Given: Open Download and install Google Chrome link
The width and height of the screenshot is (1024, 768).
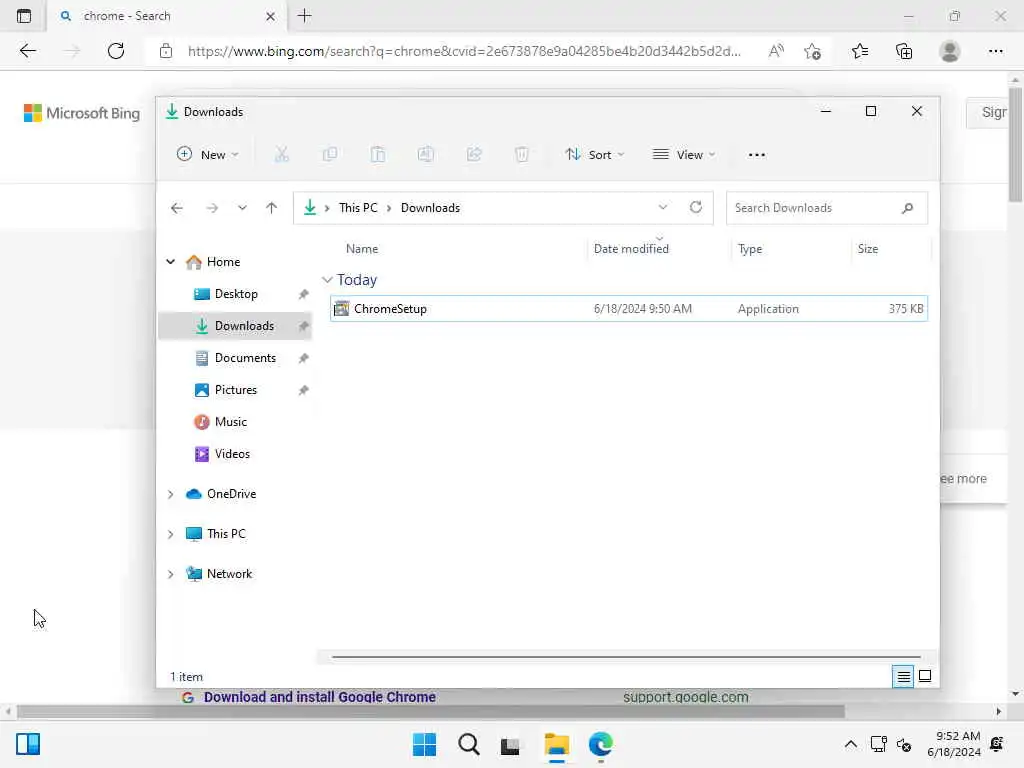Looking at the screenshot, I should click(x=319, y=697).
